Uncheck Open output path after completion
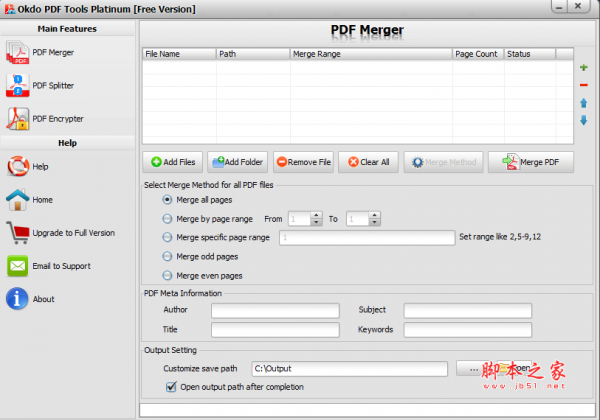The width and height of the screenshot is (600, 420). (171, 387)
